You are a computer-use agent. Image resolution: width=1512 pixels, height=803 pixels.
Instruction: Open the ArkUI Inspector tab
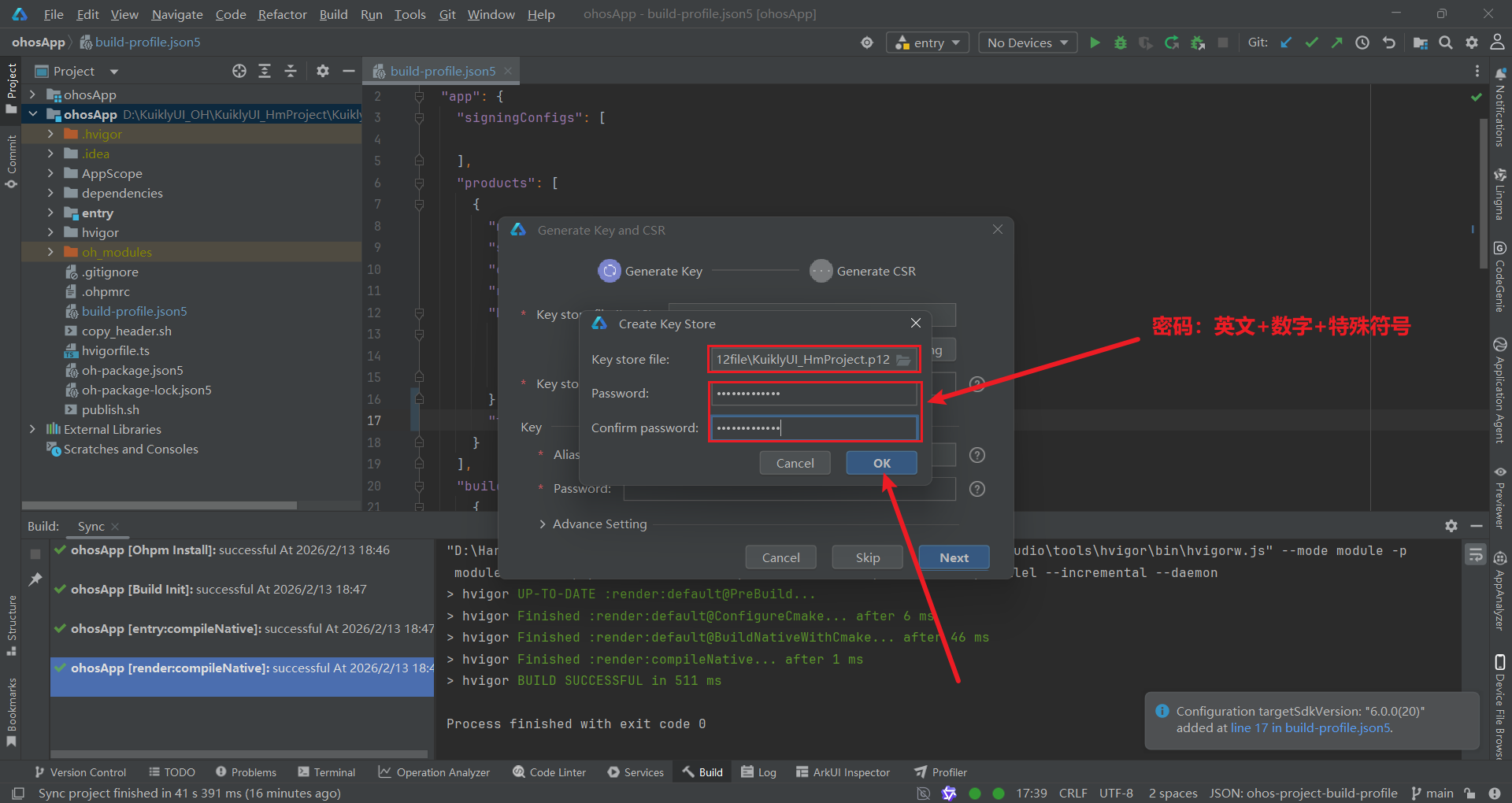tap(843, 772)
